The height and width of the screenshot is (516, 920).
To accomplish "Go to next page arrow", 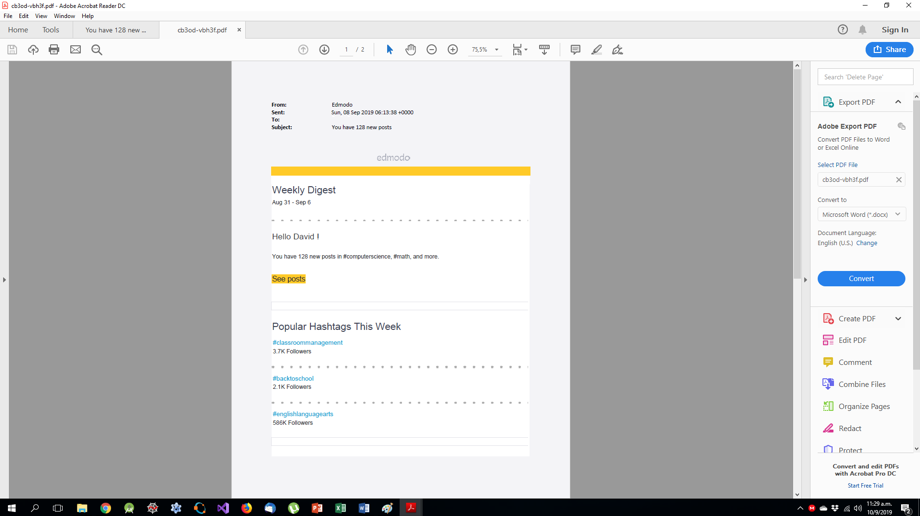I will pos(324,50).
